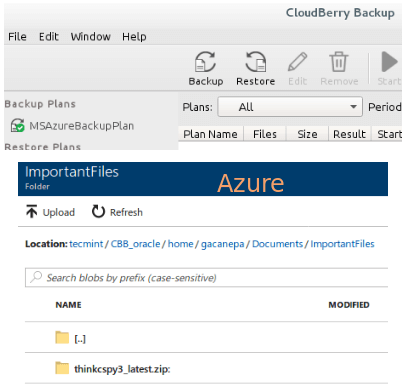Click the Refresh circular arrow icon
Screen dimensions: 402x389
point(98,211)
